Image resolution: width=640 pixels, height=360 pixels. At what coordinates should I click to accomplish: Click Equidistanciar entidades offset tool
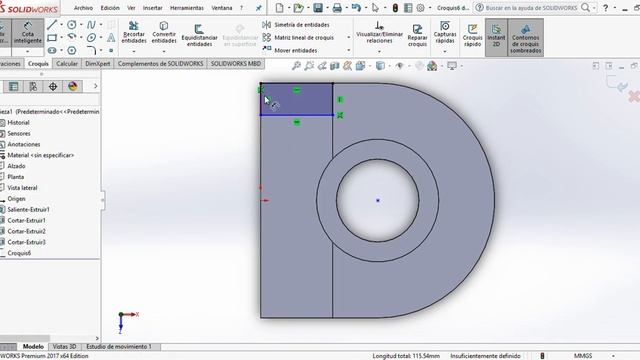tap(199, 35)
